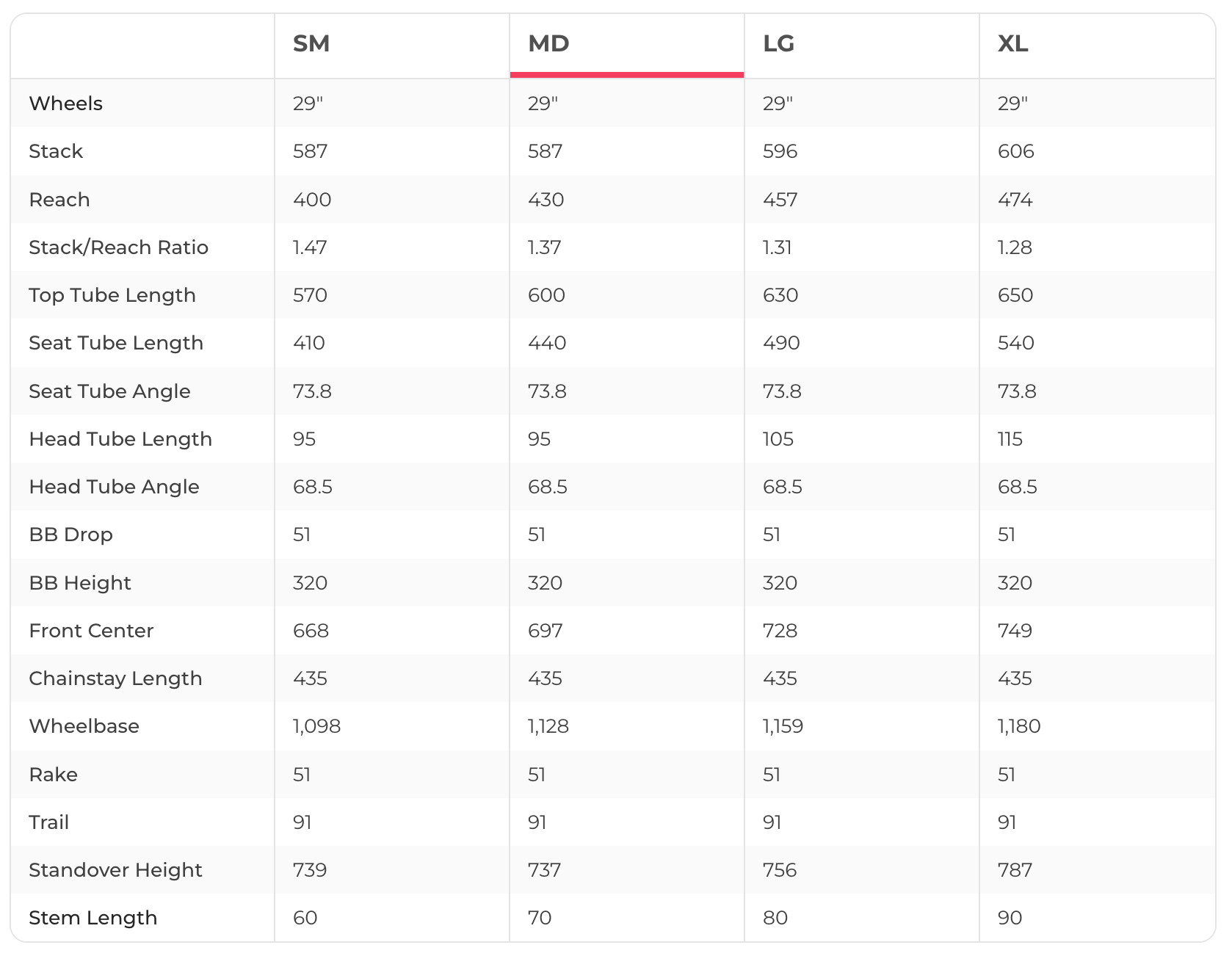Click the Chainstay Length row label
This screenshot has height=956, width=1232.
click(x=115, y=678)
